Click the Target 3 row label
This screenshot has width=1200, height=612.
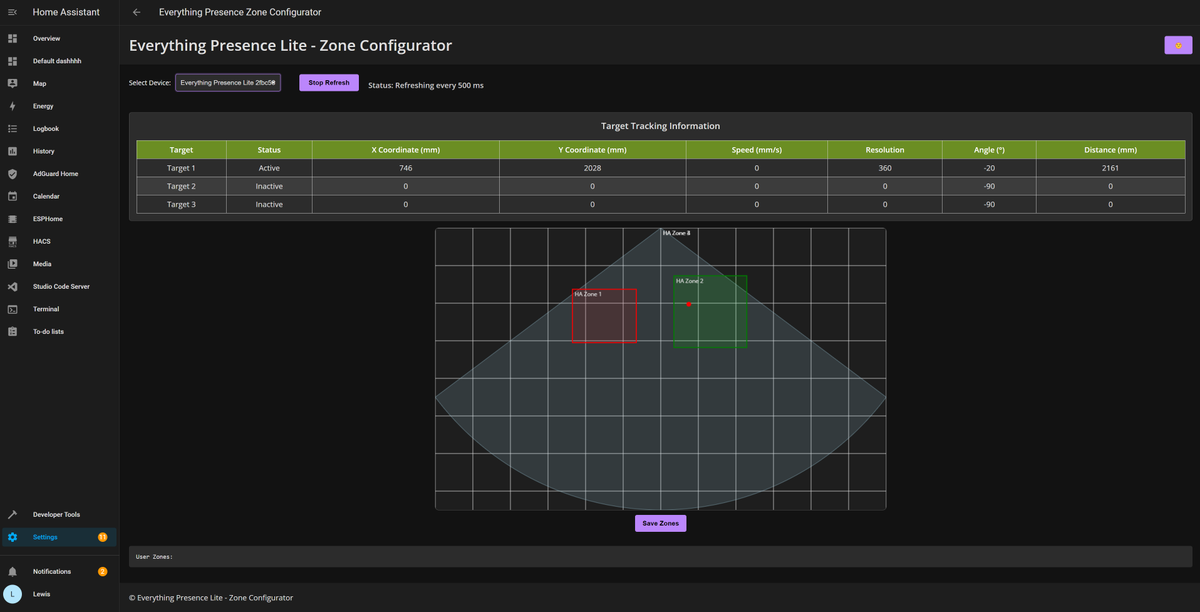click(x=181, y=204)
